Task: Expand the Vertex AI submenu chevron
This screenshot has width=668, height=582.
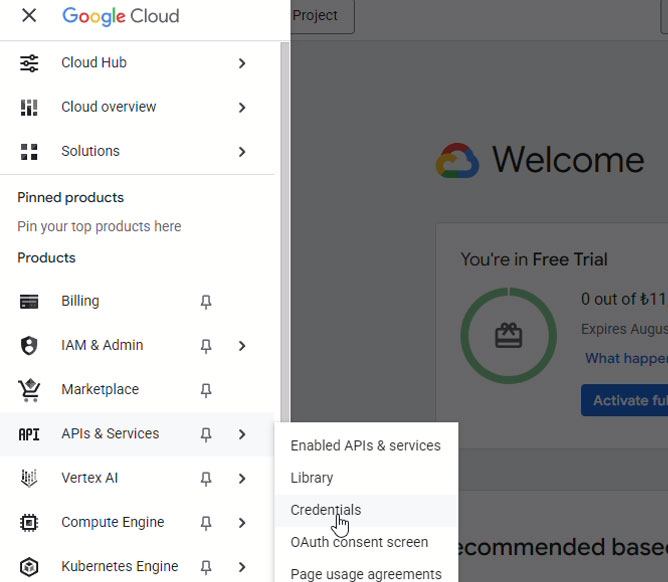Action: pyautogui.click(x=242, y=478)
